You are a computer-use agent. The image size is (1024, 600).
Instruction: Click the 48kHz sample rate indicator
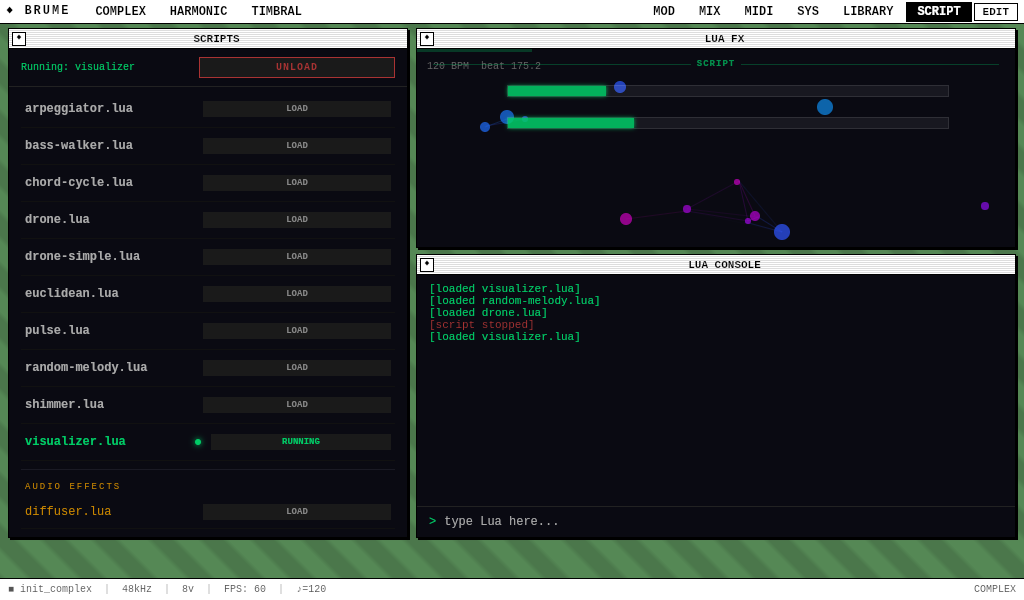[x=137, y=589]
